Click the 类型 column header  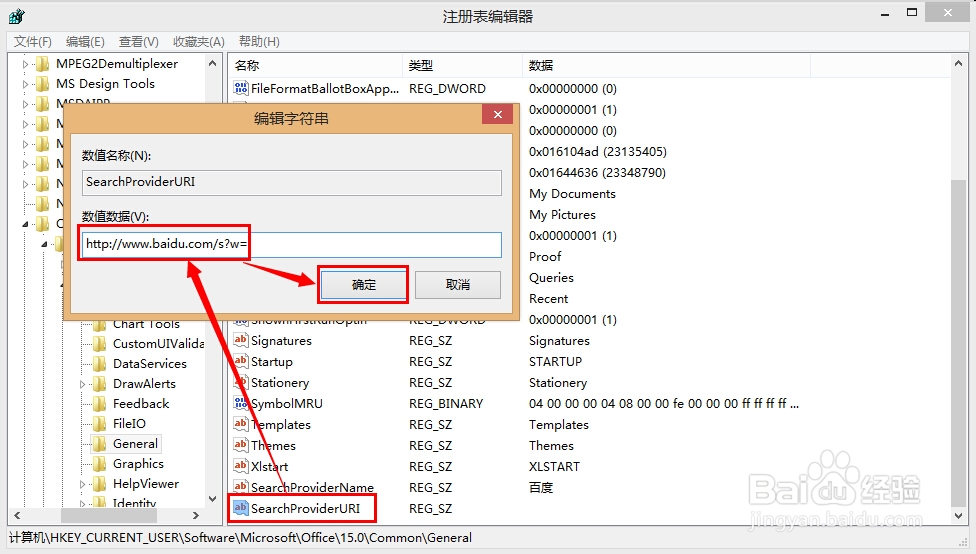click(462, 65)
